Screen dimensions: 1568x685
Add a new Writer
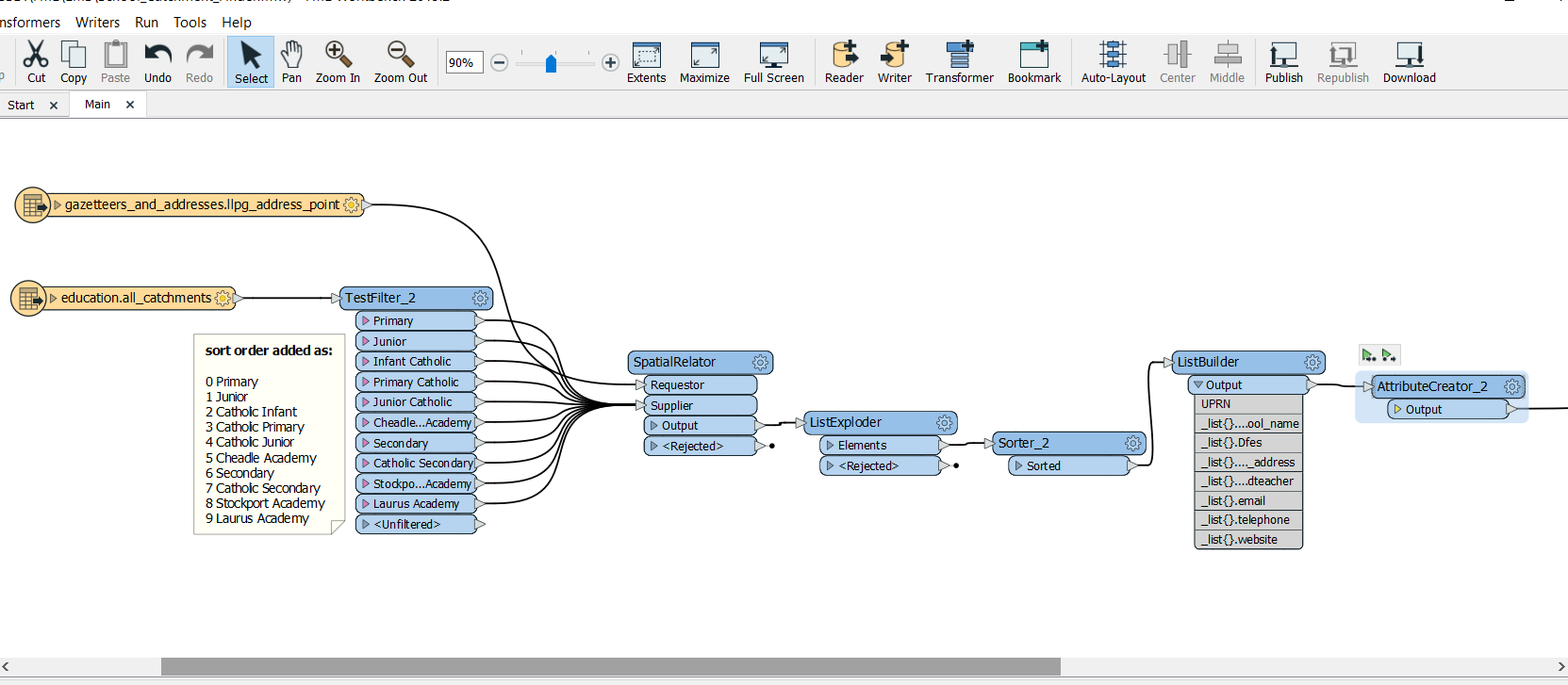click(x=895, y=62)
